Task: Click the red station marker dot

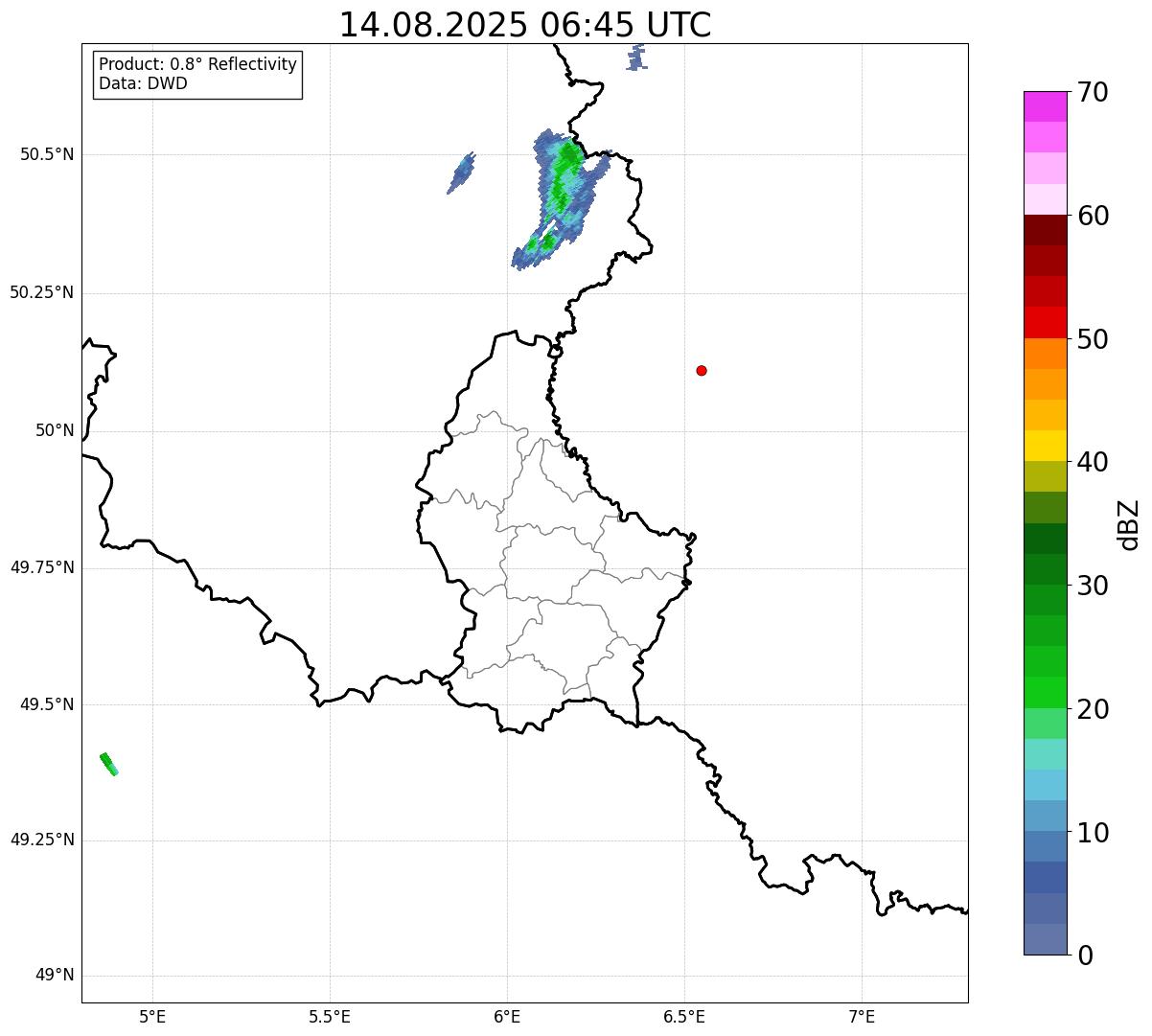Action: pyautogui.click(x=702, y=371)
